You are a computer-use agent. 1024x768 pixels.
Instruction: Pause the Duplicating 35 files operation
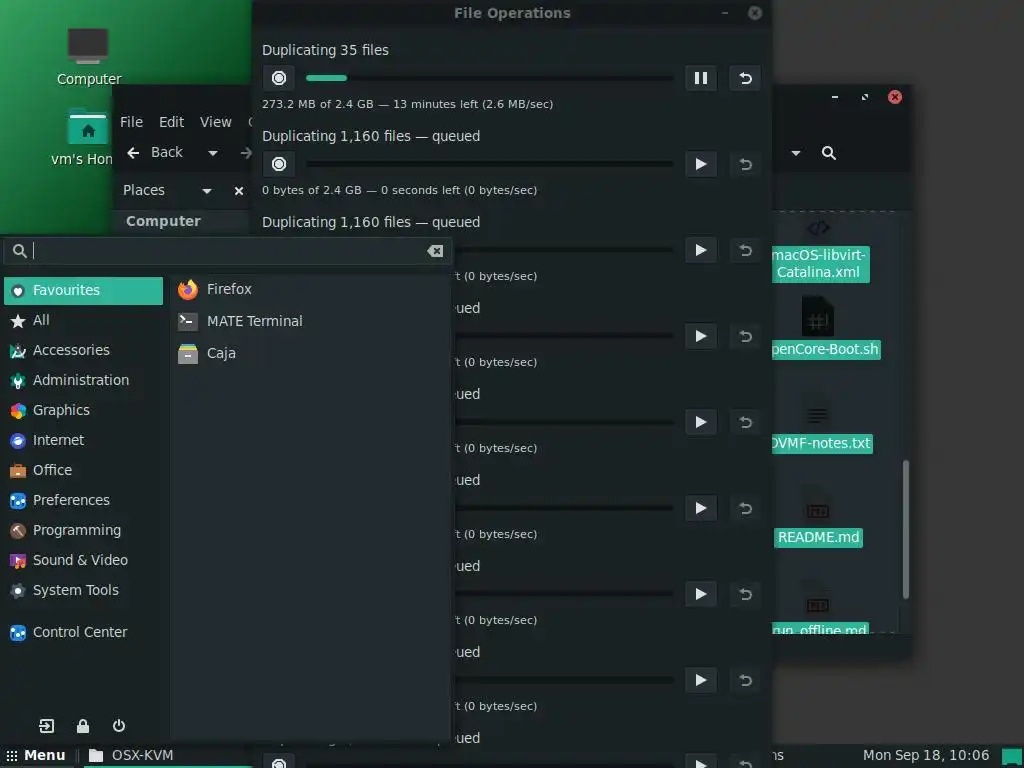click(701, 78)
